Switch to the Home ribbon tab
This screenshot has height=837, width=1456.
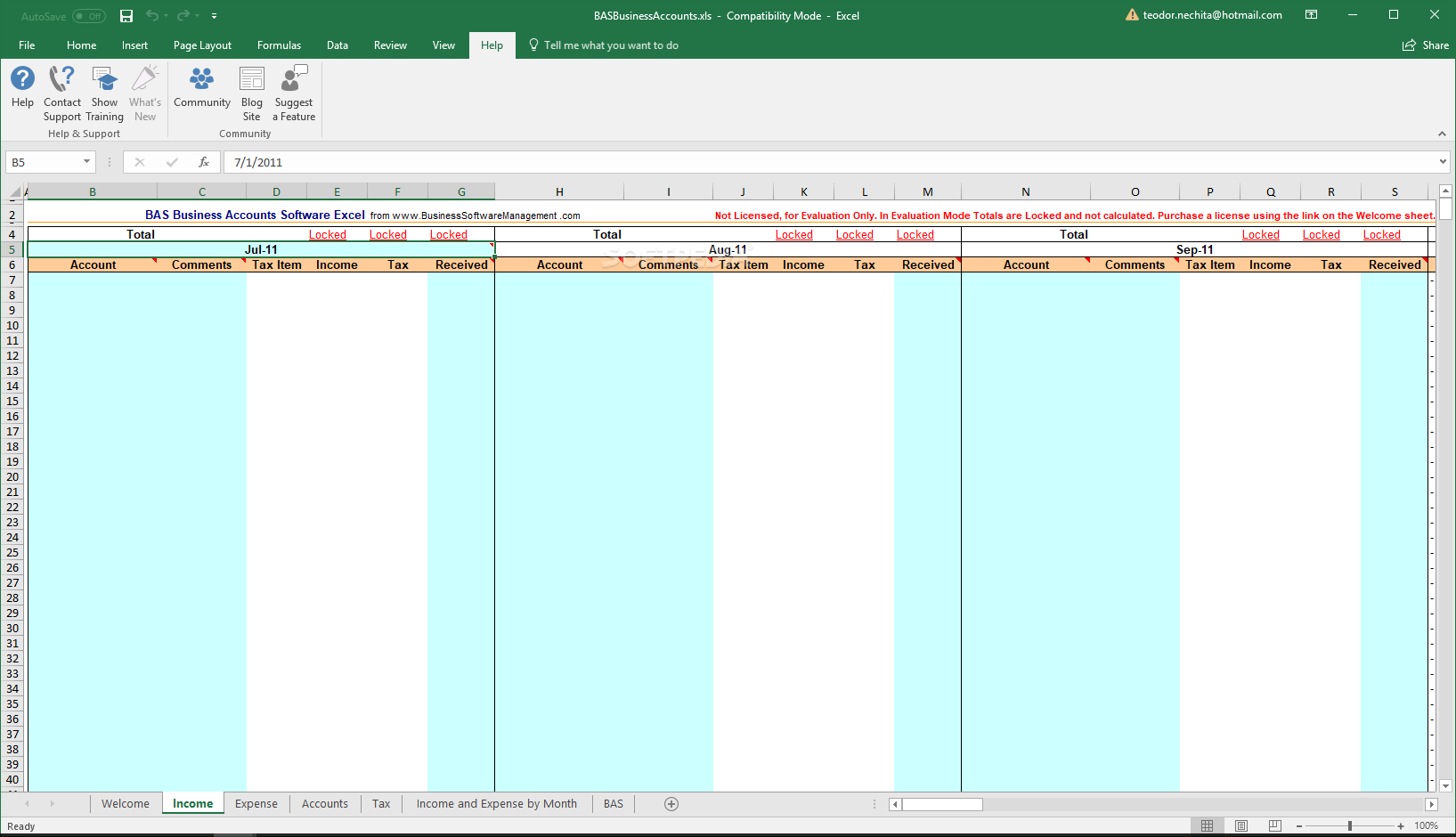(81, 45)
